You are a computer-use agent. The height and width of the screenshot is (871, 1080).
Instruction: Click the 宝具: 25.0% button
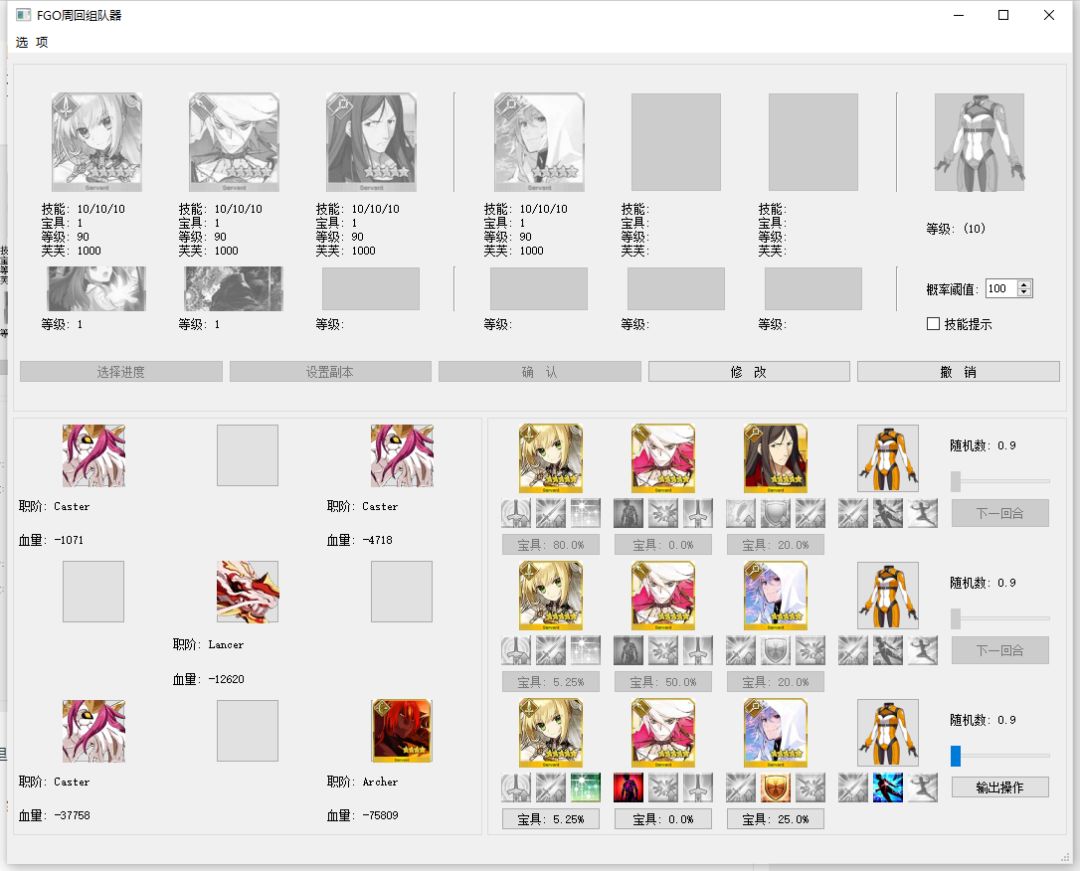coord(776,819)
